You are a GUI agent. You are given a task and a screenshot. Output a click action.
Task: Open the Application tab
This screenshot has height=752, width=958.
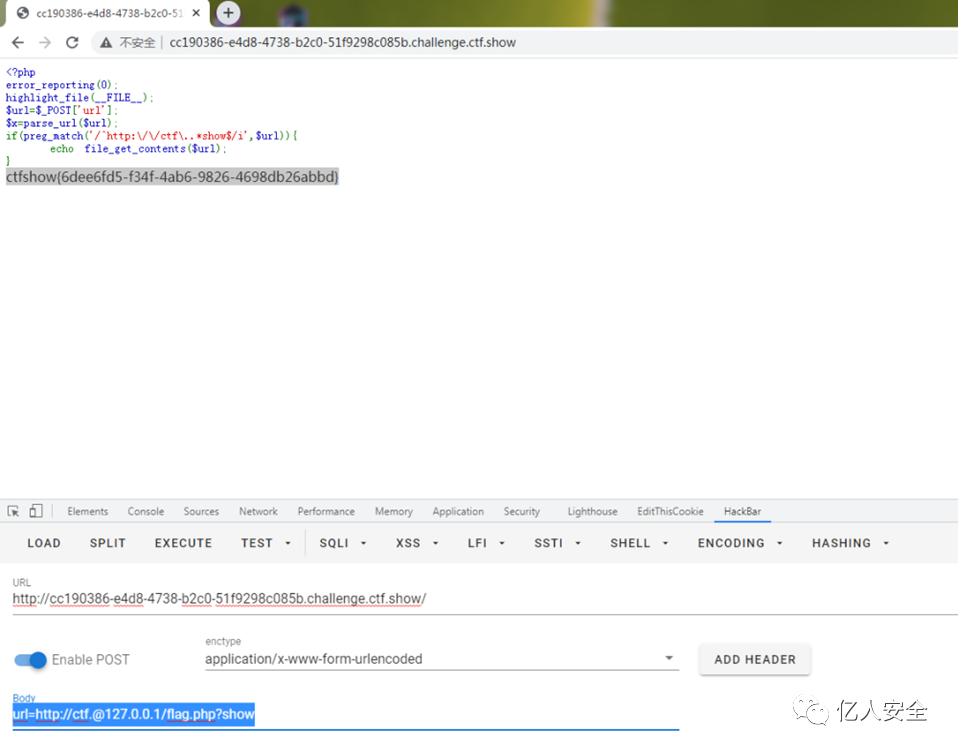(458, 511)
